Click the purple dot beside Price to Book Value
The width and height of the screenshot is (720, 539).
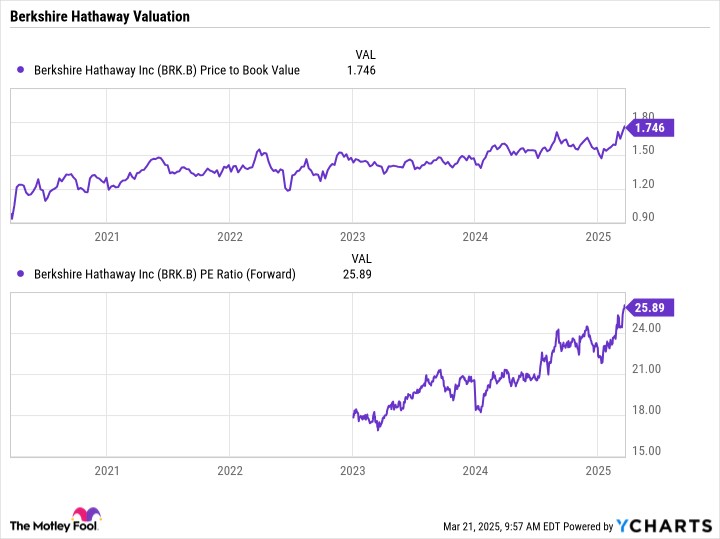[x=22, y=70]
